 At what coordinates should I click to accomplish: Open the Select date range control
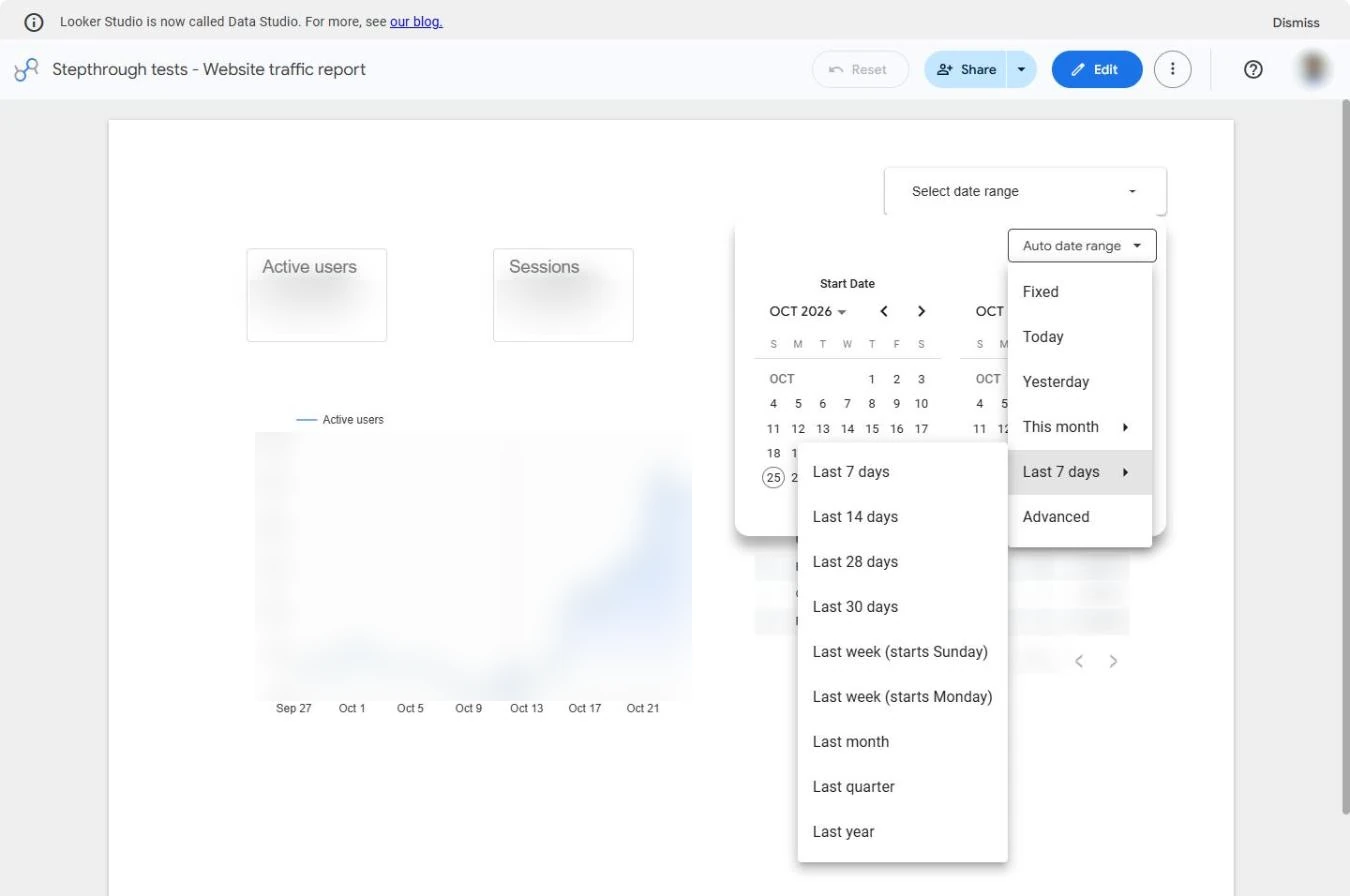tap(1025, 191)
